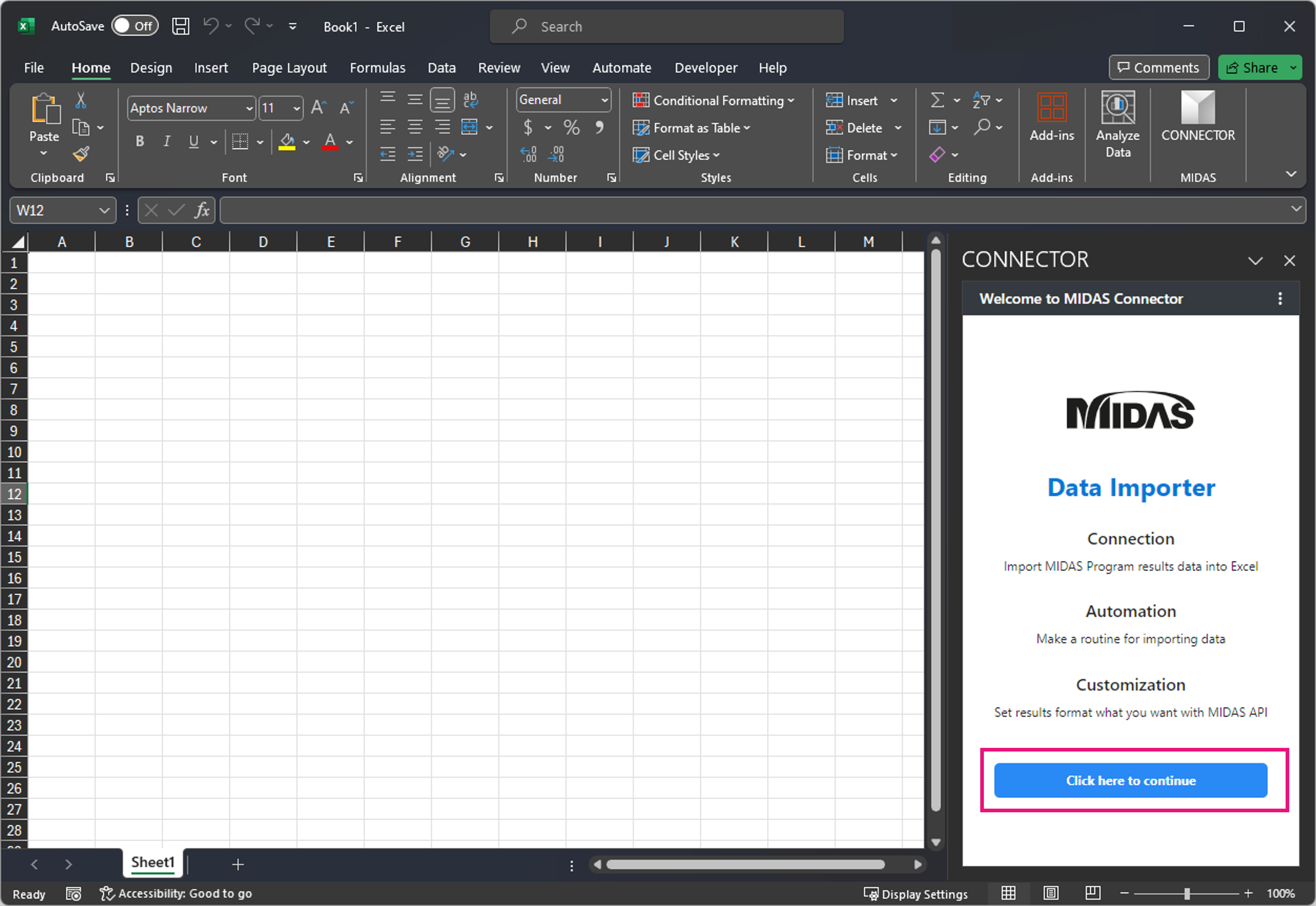This screenshot has height=906, width=1316.
Task: Expand the Paste options arrow
Action: [x=44, y=153]
